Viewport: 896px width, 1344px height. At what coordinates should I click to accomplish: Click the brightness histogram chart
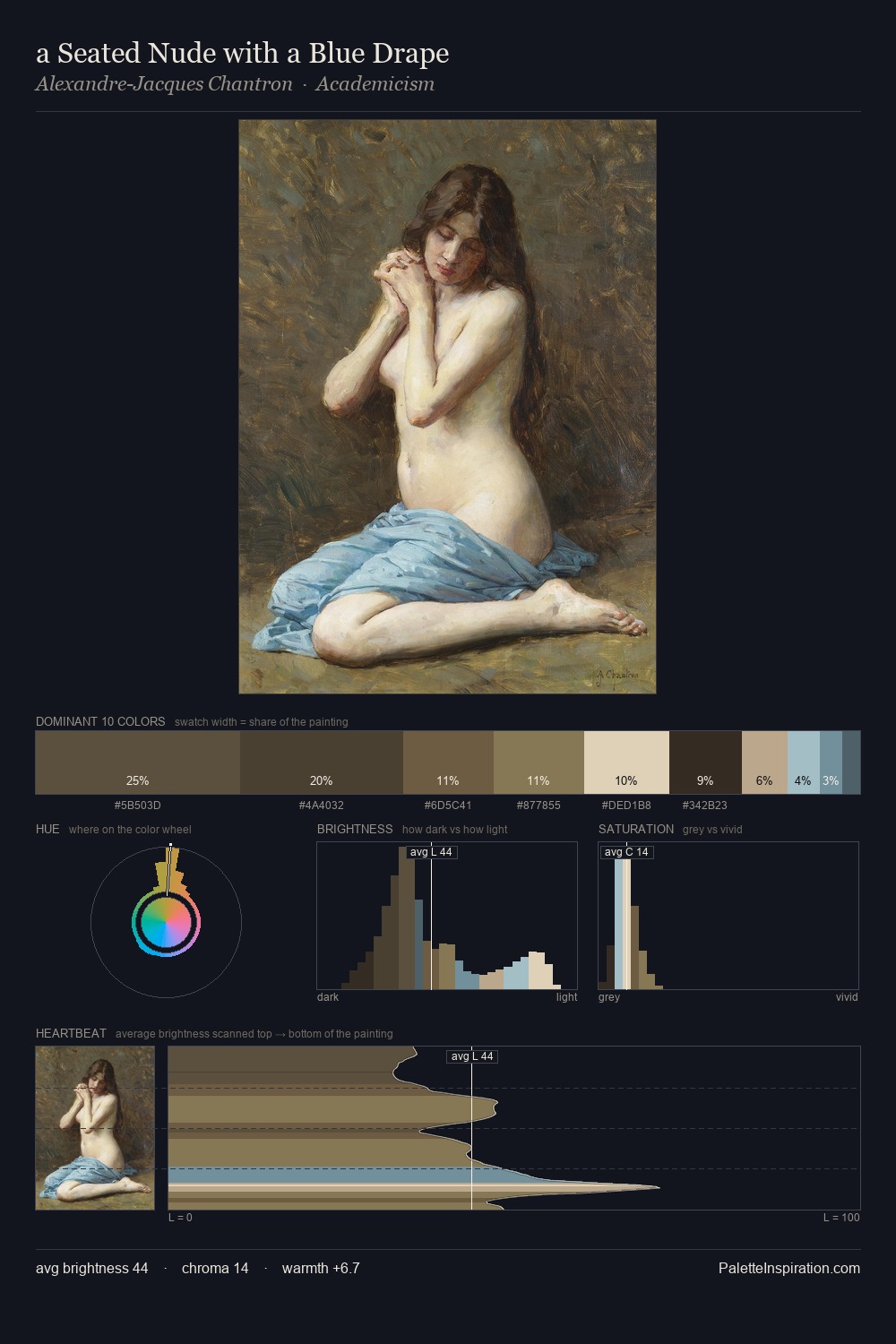pyautogui.click(x=447, y=916)
